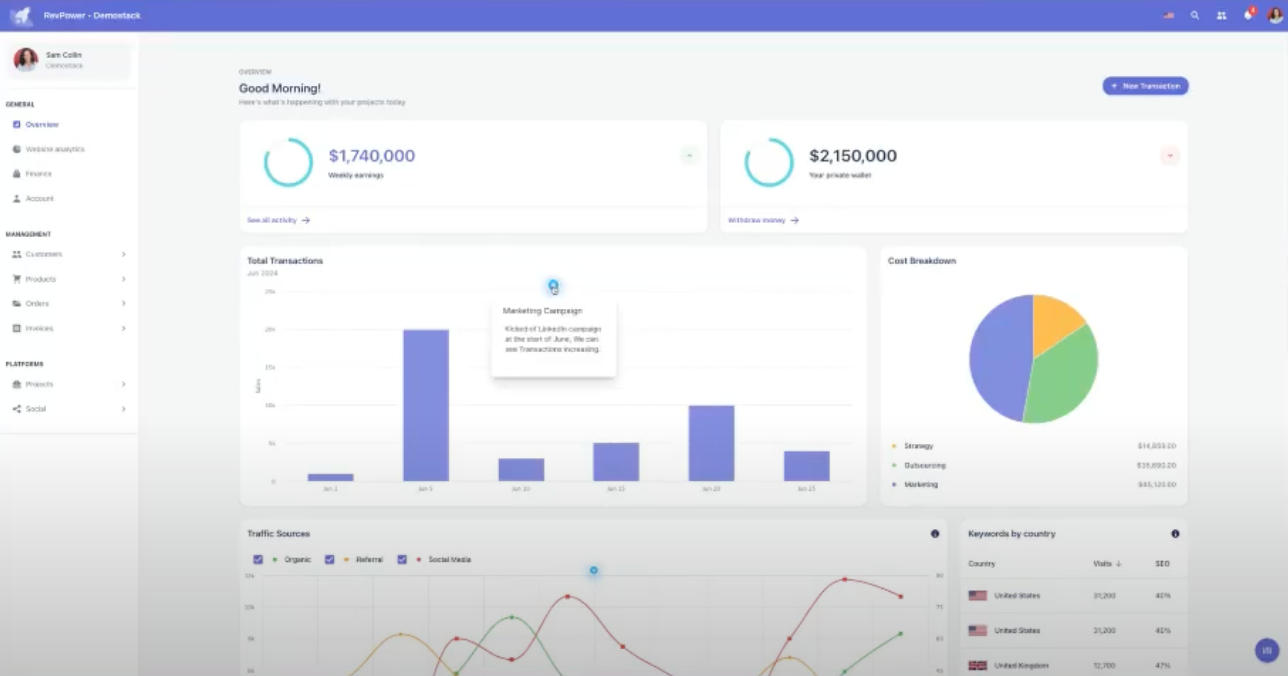Toggle the Social Media checkbox

(402, 559)
